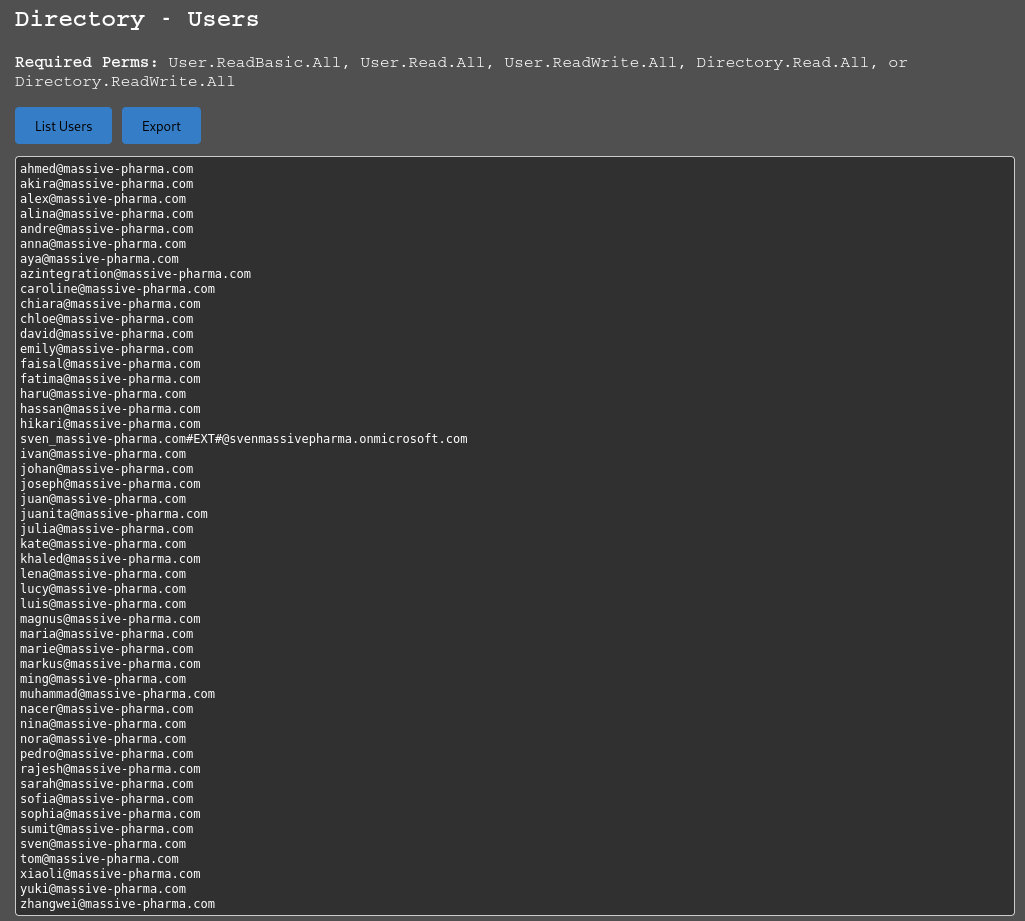Click the Directory - Users heading
Screen dimensions: 1025x921
pos(137,19)
